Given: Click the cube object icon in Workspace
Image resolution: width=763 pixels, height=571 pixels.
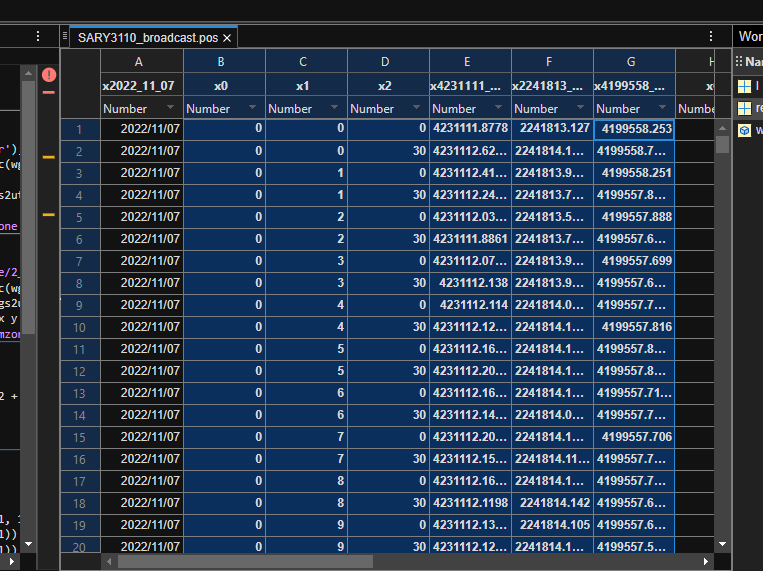Looking at the screenshot, I should 745,130.
